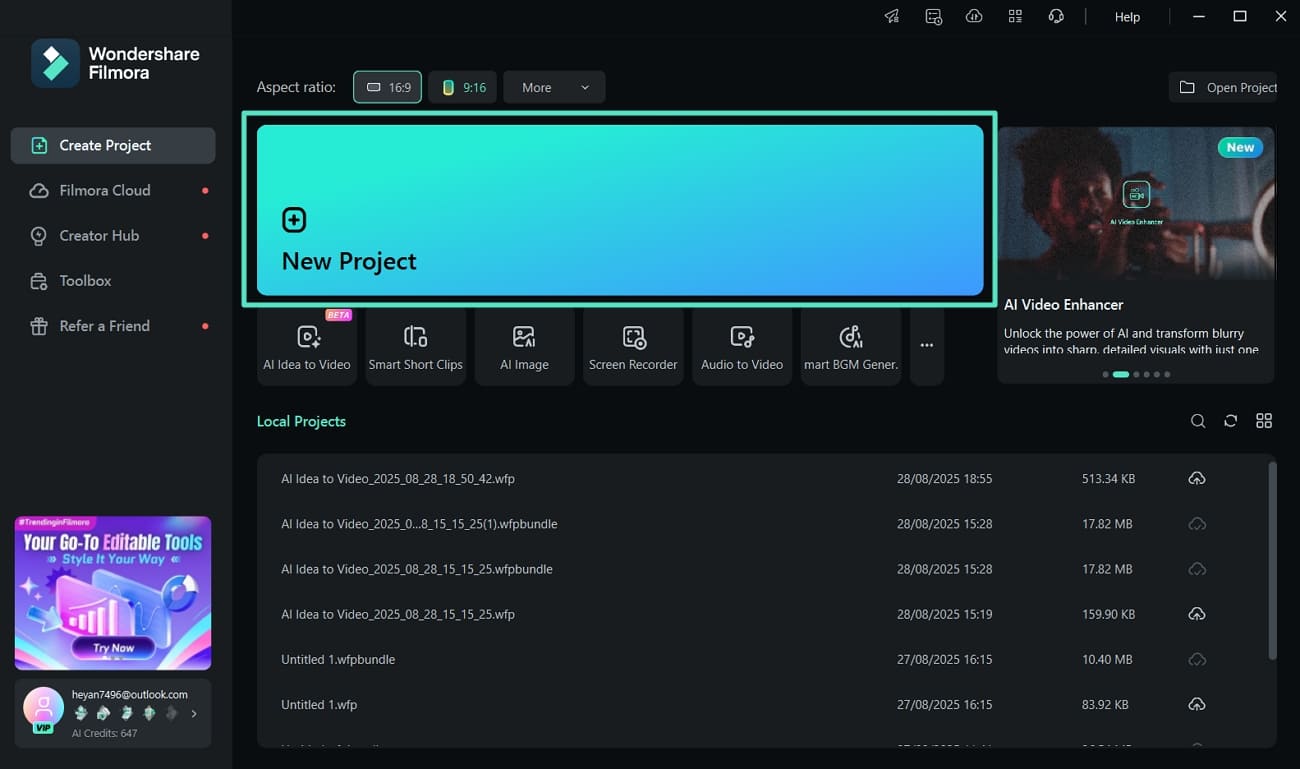Viewport: 1300px width, 769px height.
Task: Click Try Now on editable tools ad
Action: point(114,647)
